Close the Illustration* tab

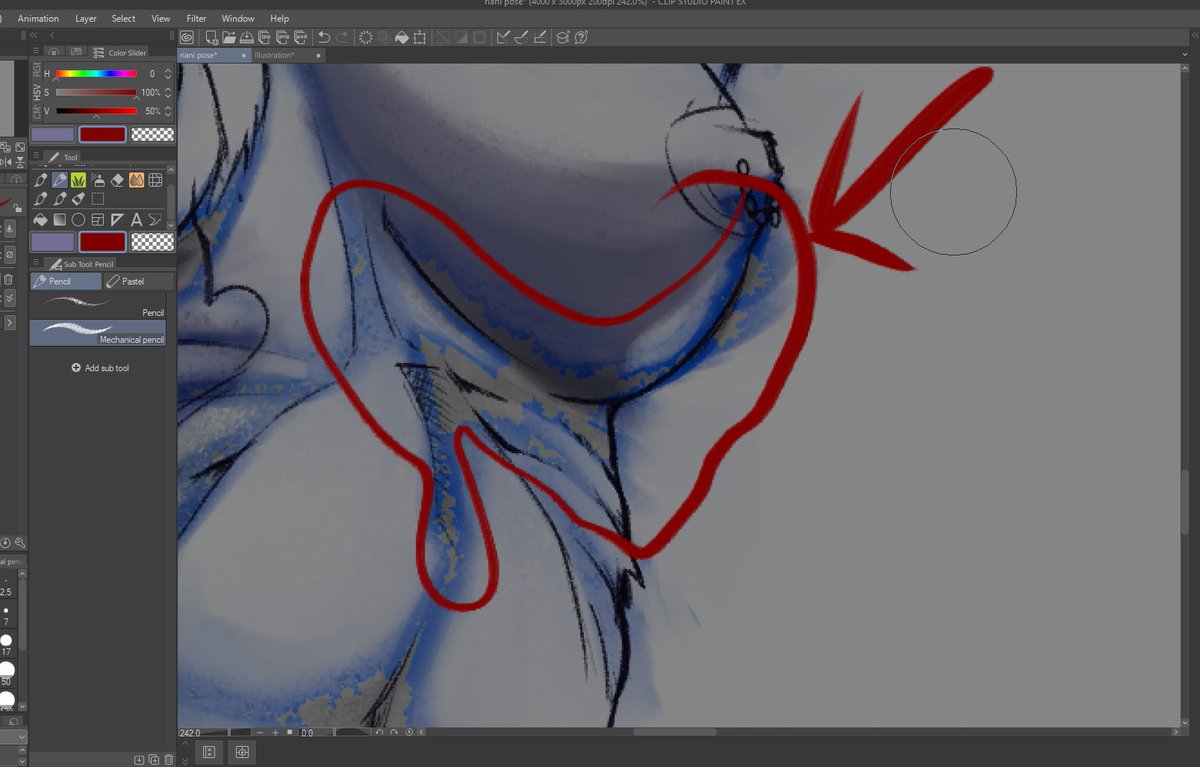pyautogui.click(x=319, y=55)
